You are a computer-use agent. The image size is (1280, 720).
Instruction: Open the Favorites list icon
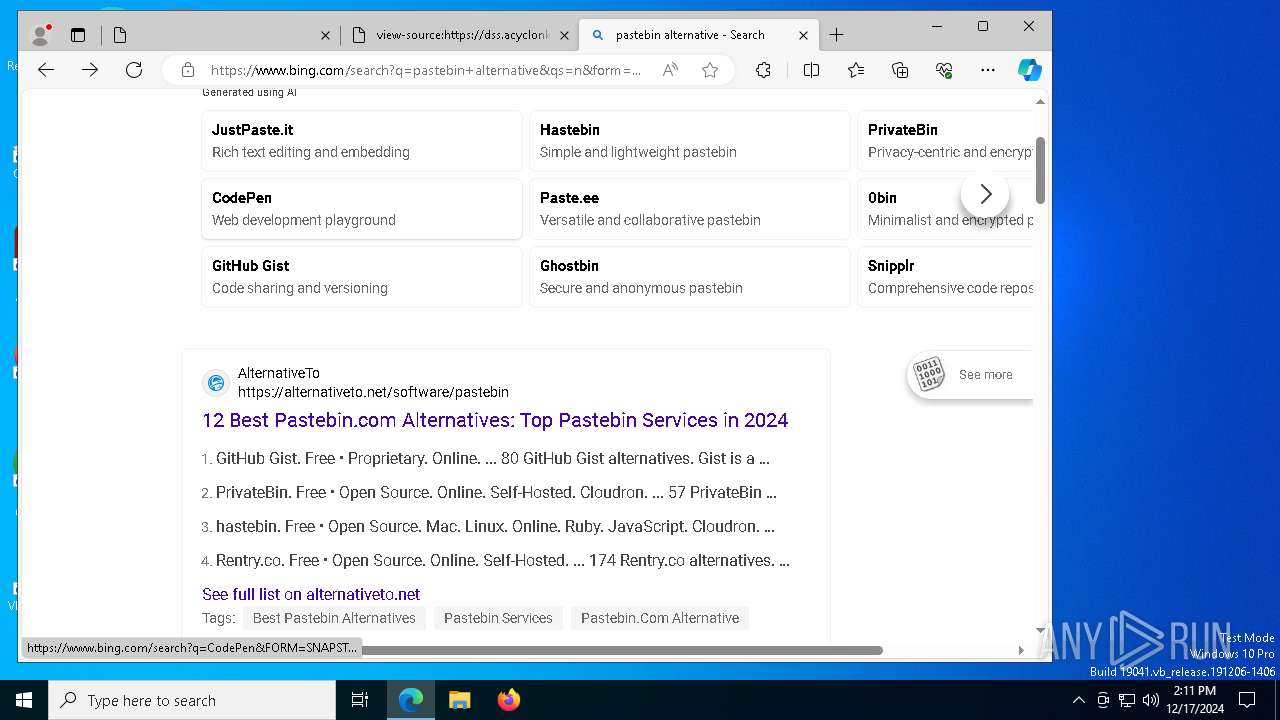[856, 70]
